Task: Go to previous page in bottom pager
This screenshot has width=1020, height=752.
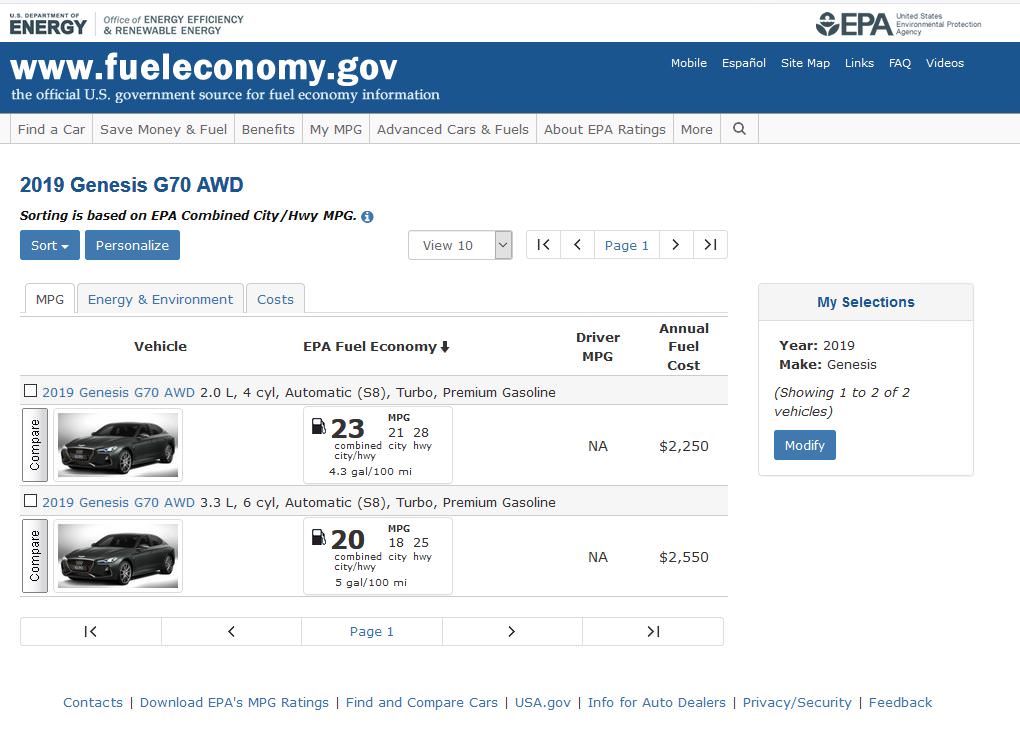Action: coord(232,632)
